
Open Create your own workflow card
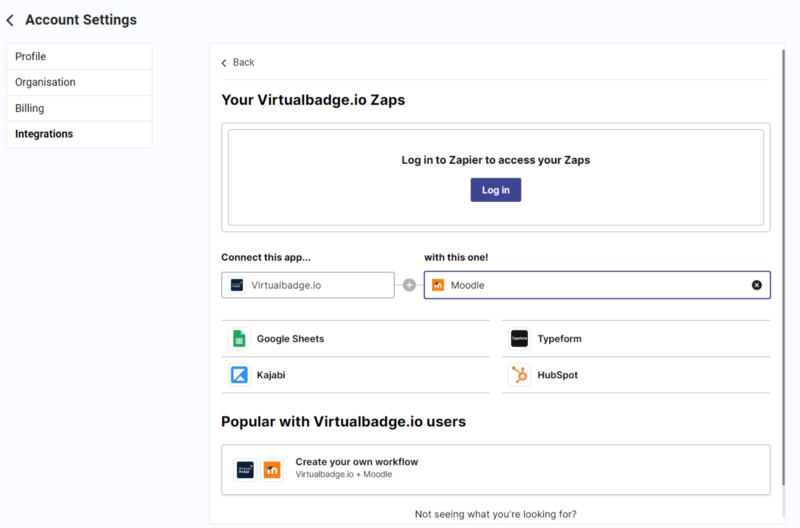coord(495,469)
